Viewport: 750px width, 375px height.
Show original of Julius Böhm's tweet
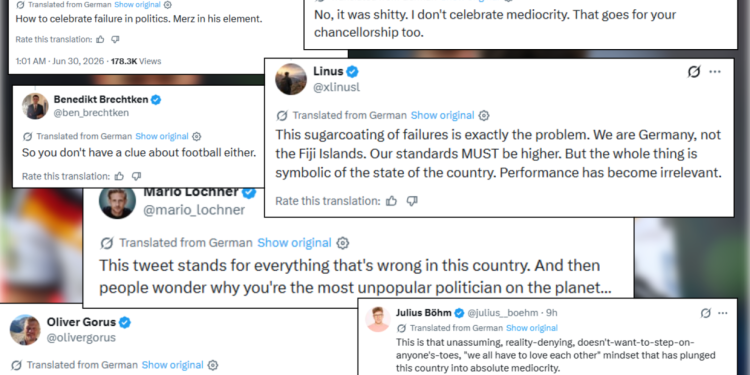(x=532, y=328)
